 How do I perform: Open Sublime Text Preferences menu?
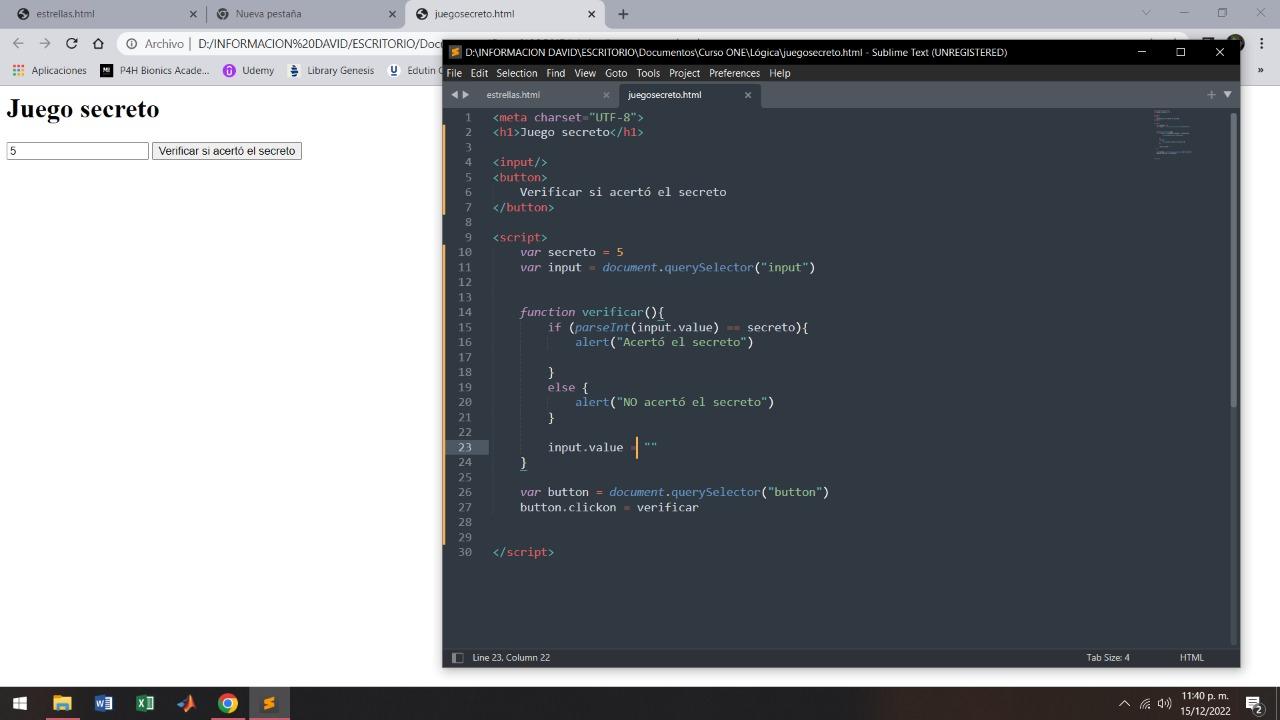(735, 73)
